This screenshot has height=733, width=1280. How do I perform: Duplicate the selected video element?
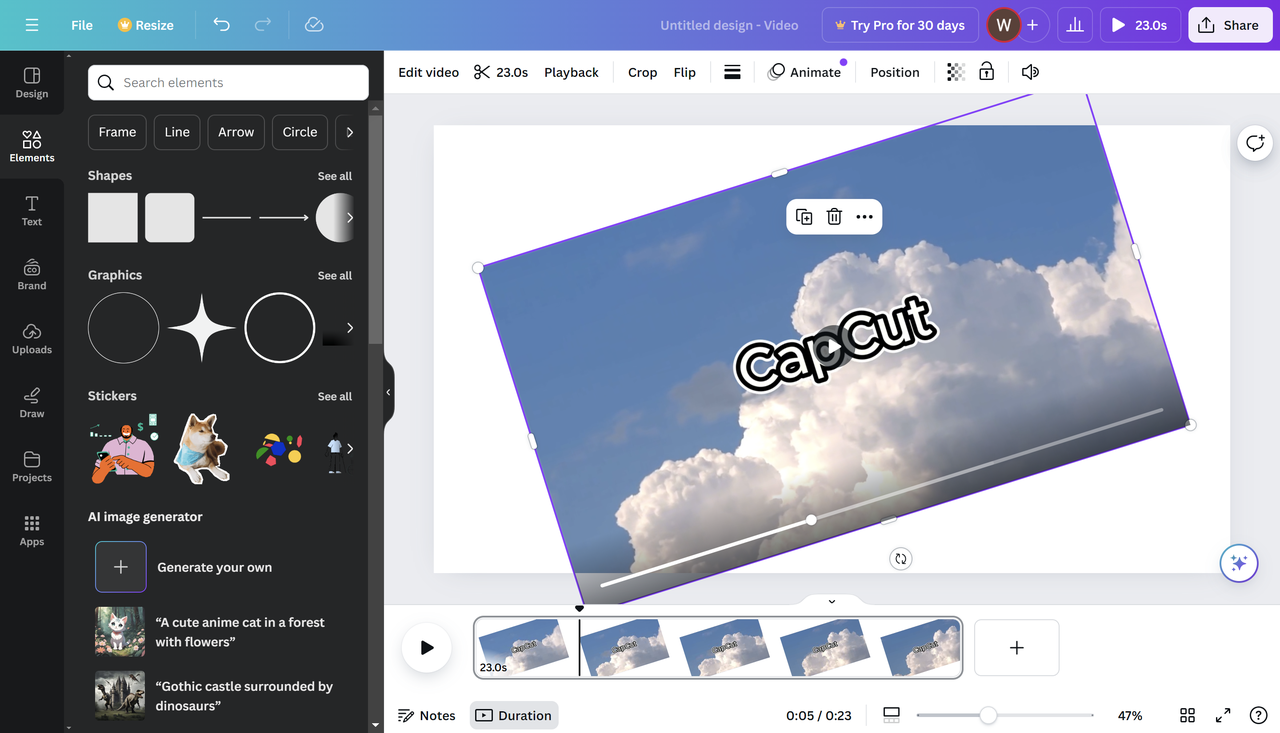[804, 216]
